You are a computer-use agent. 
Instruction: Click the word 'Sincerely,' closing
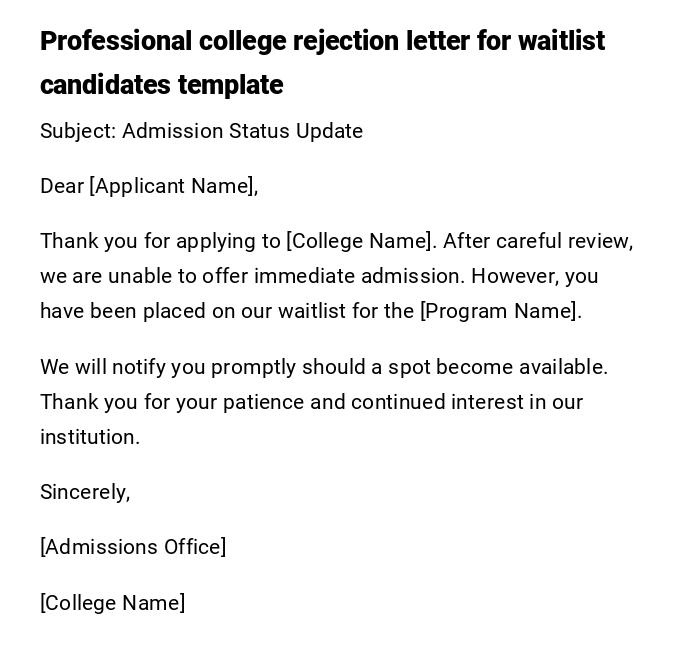click(85, 492)
